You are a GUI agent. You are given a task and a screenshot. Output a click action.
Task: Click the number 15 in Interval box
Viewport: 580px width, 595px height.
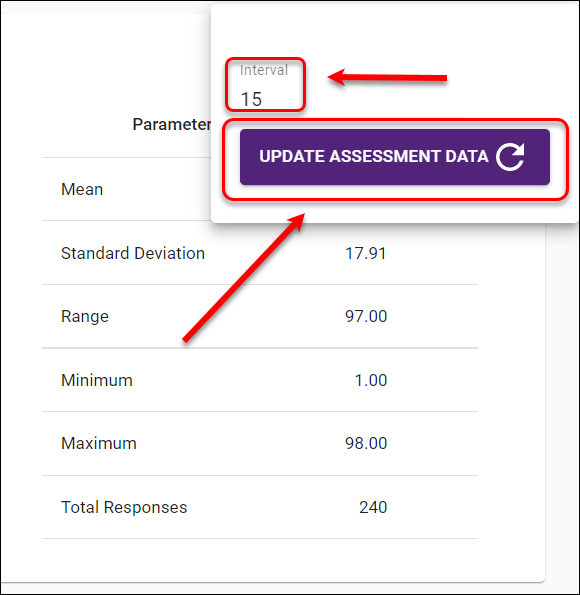click(251, 99)
